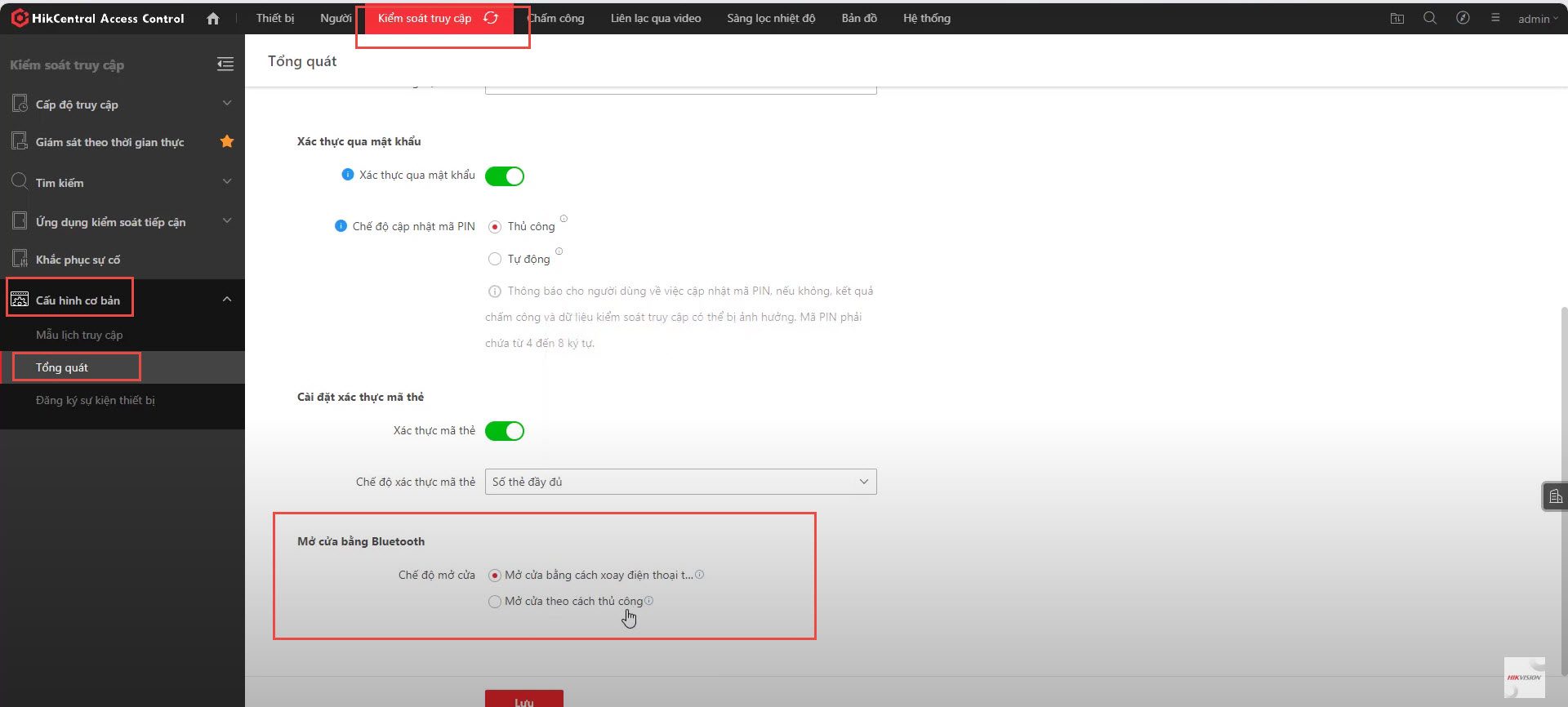Switch to the Chấm công tab
1568x707 pixels.
(x=556, y=18)
